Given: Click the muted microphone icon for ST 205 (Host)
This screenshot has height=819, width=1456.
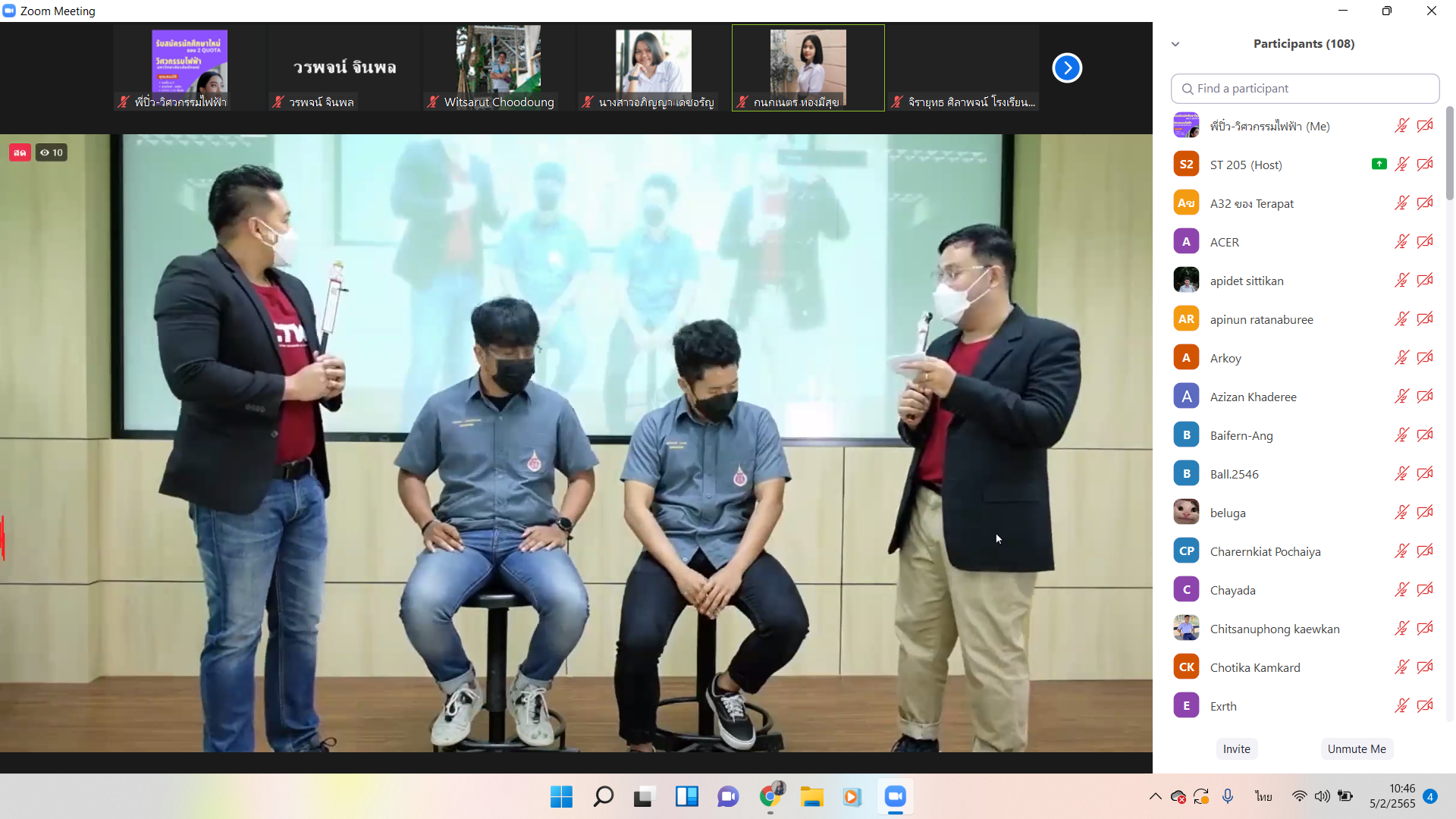Looking at the screenshot, I should click(1401, 165).
